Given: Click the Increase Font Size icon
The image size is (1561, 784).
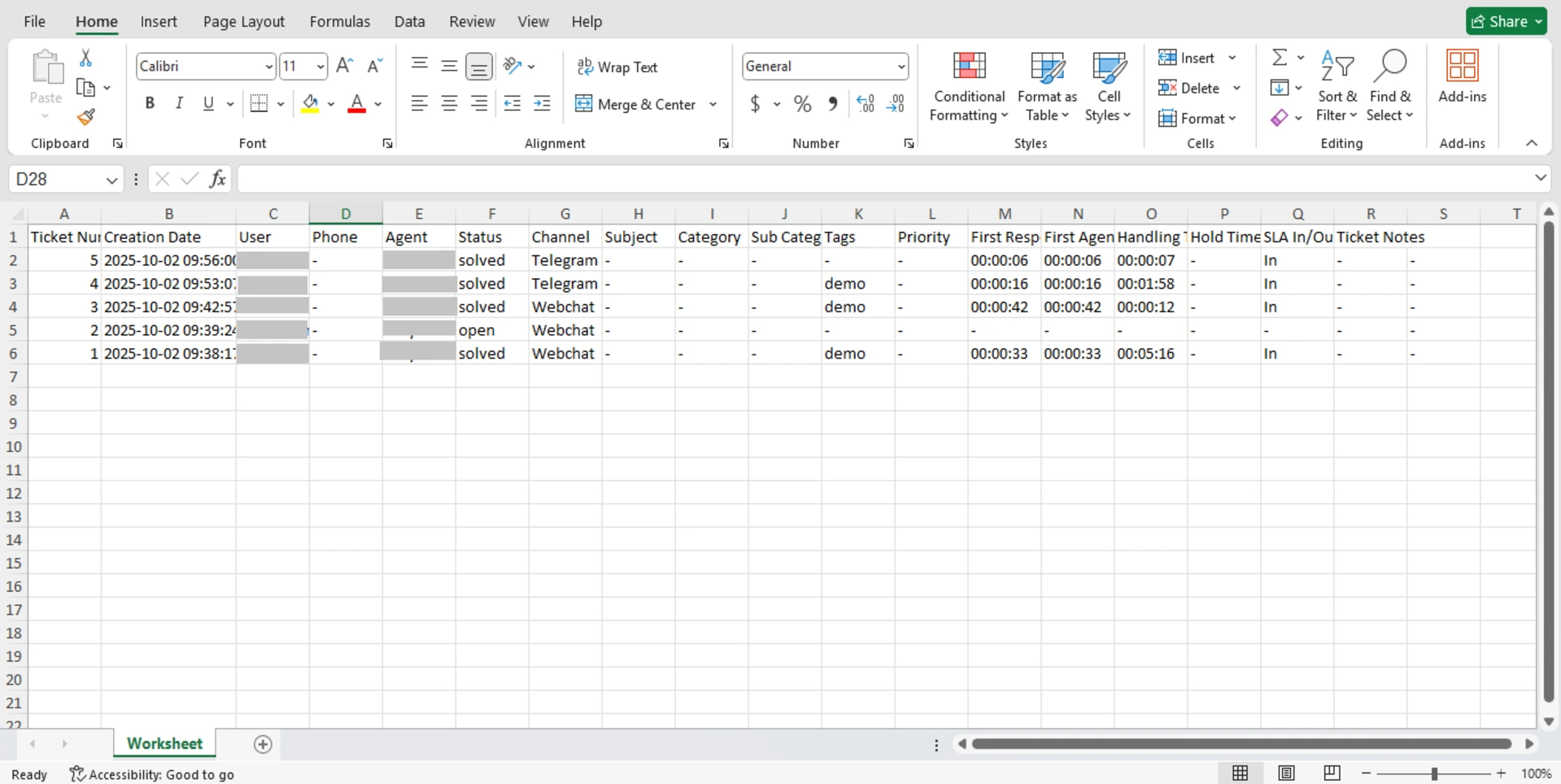Looking at the screenshot, I should point(345,66).
